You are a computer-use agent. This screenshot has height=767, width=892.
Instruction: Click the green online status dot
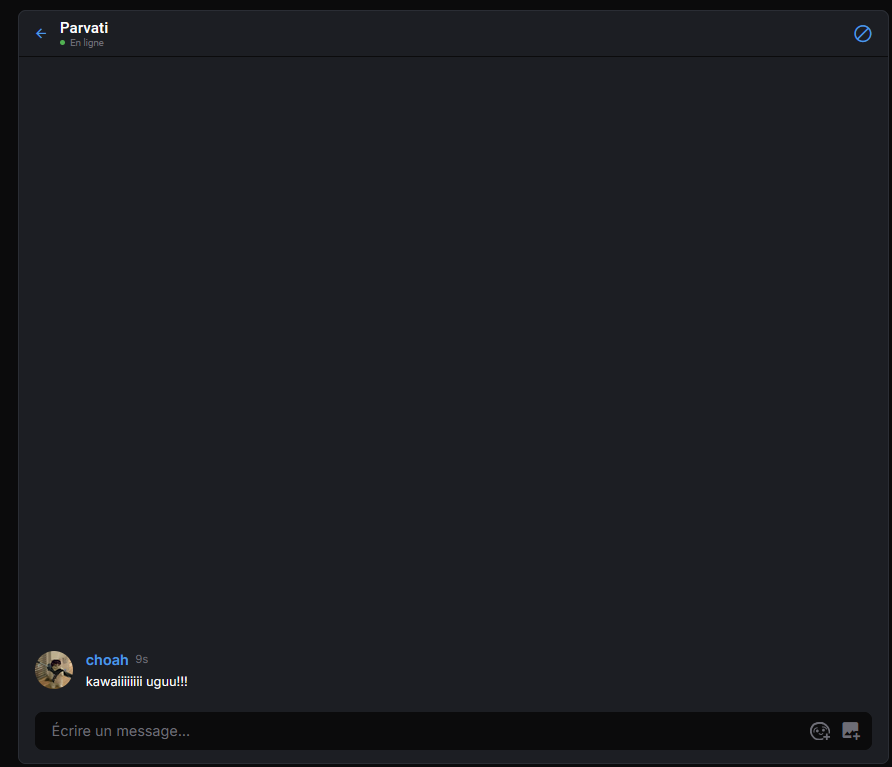(63, 43)
